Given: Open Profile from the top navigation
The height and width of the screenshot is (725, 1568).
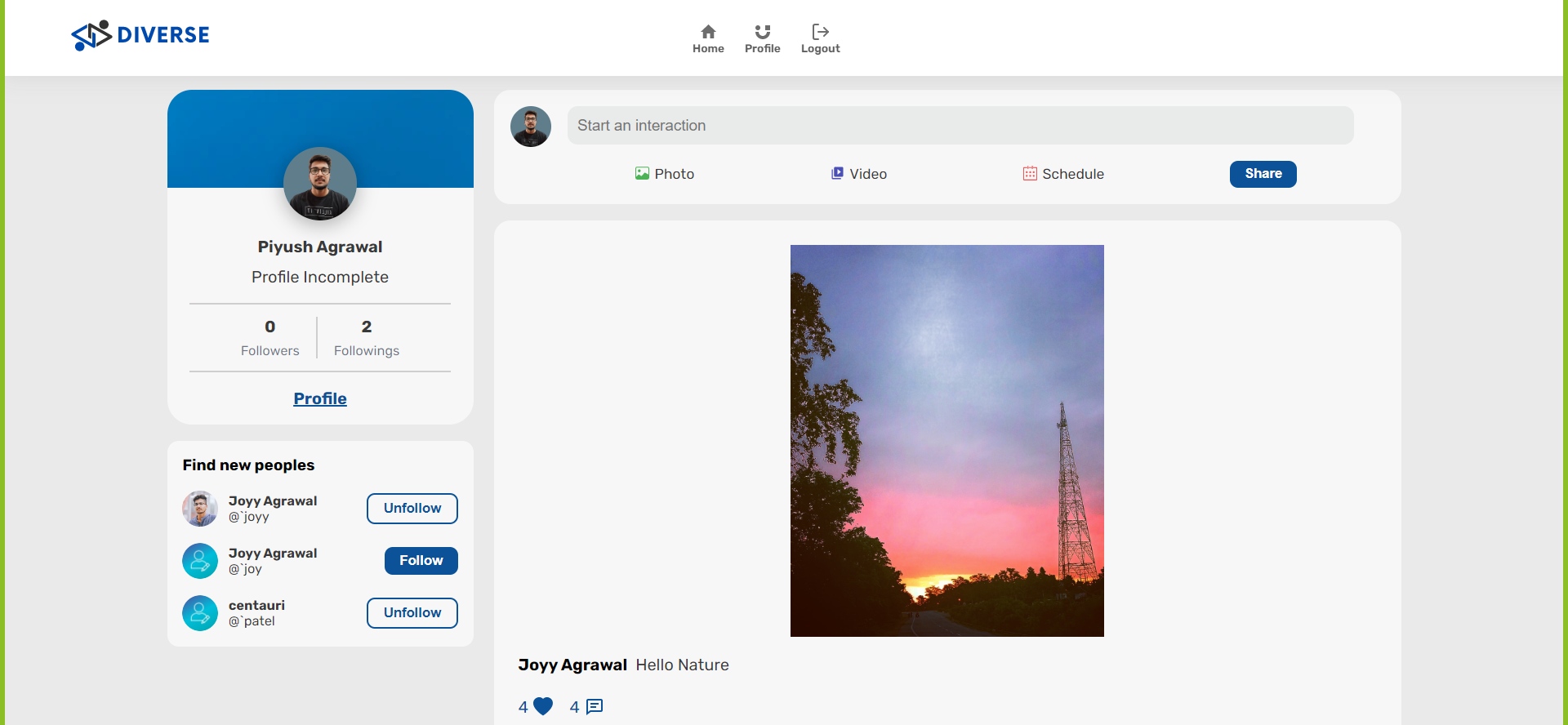Looking at the screenshot, I should 762,38.
